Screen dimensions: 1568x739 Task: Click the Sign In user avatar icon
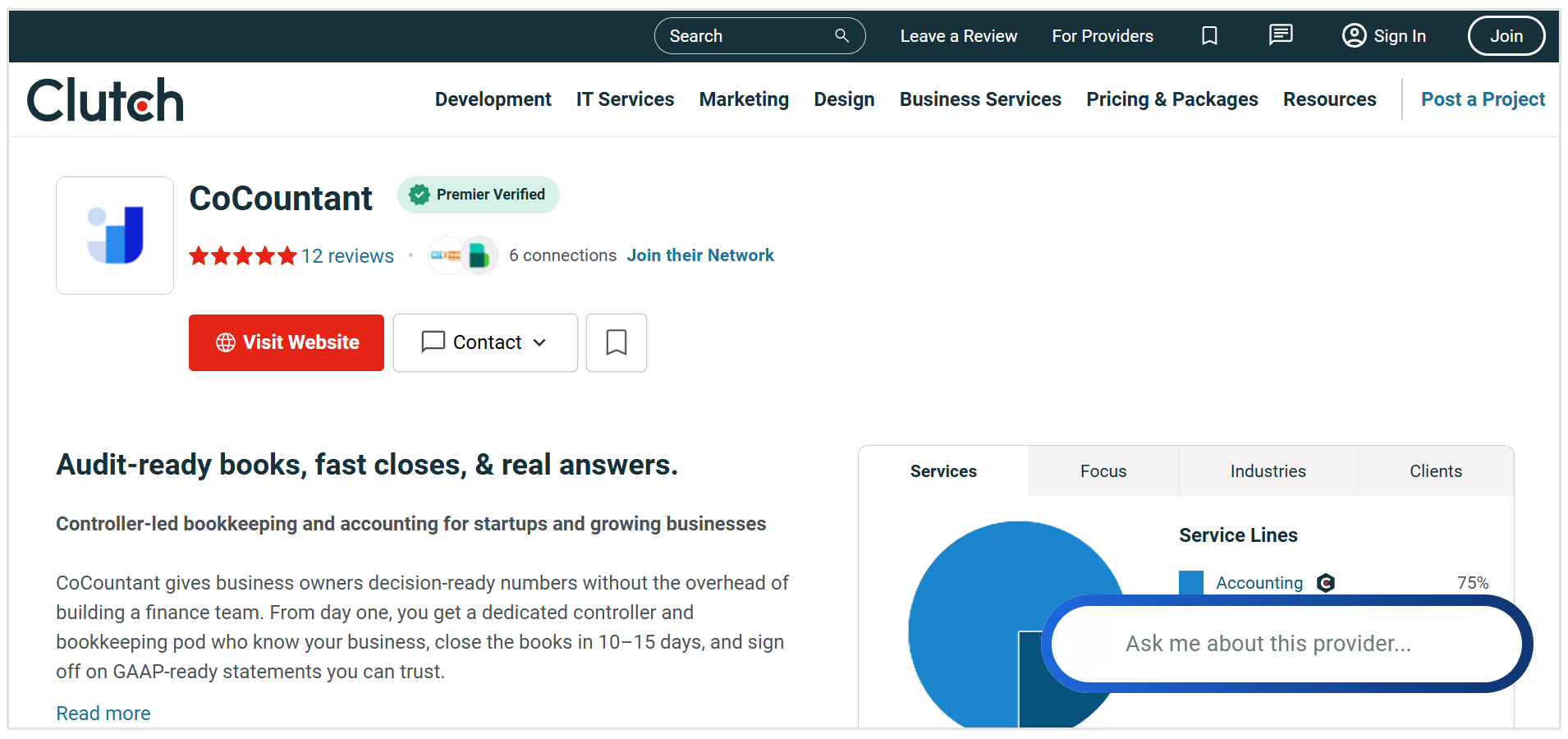[1354, 35]
